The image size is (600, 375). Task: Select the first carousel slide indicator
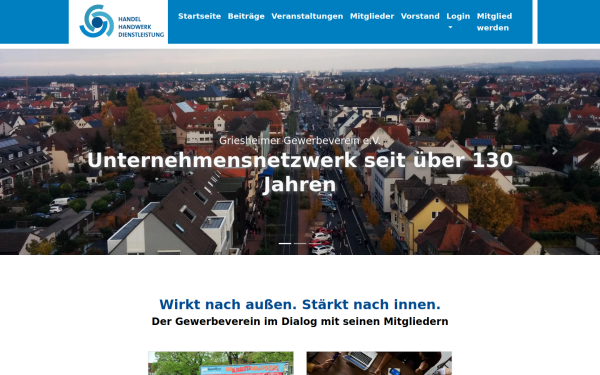(x=285, y=243)
